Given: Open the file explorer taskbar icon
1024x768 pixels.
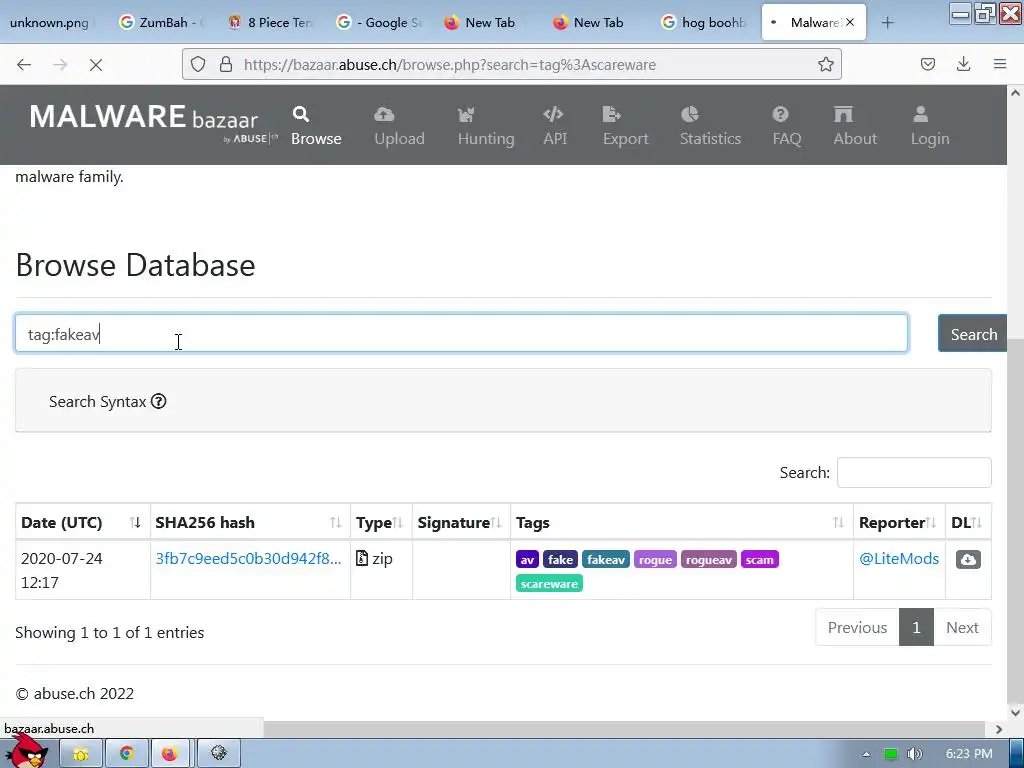Looking at the screenshot, I should click(81, 754).
